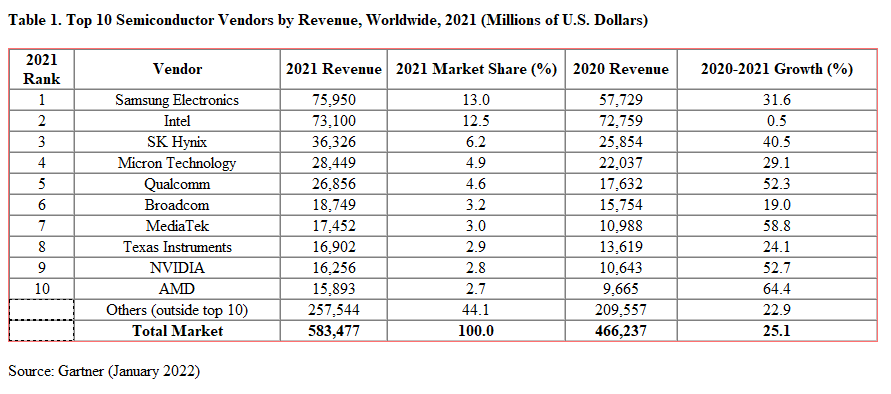Select the 'NVIDIA' vendor cell
The image size is (891, 394).
coord(177,268)
